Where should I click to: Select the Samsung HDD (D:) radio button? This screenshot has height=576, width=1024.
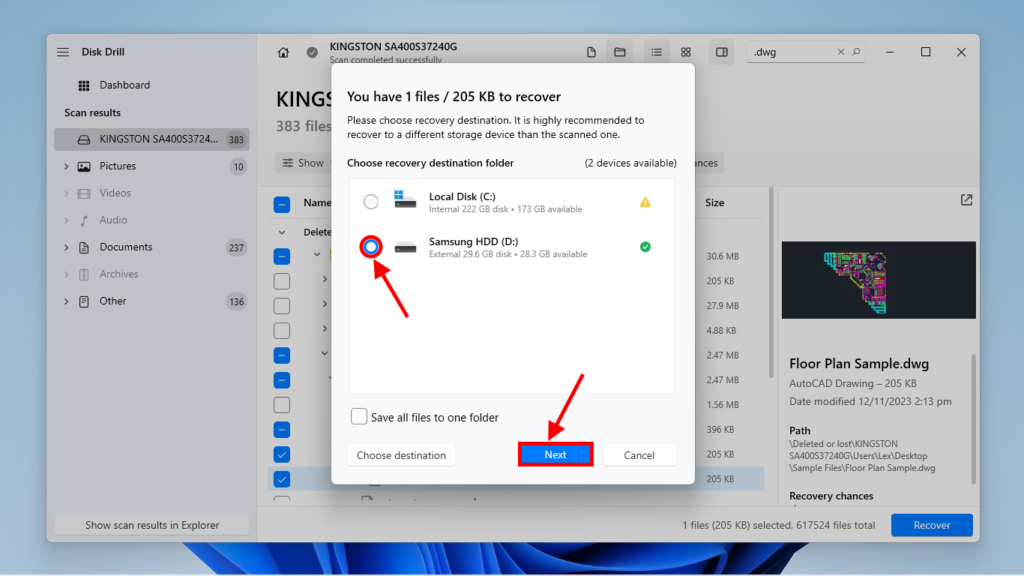[370, 247]
